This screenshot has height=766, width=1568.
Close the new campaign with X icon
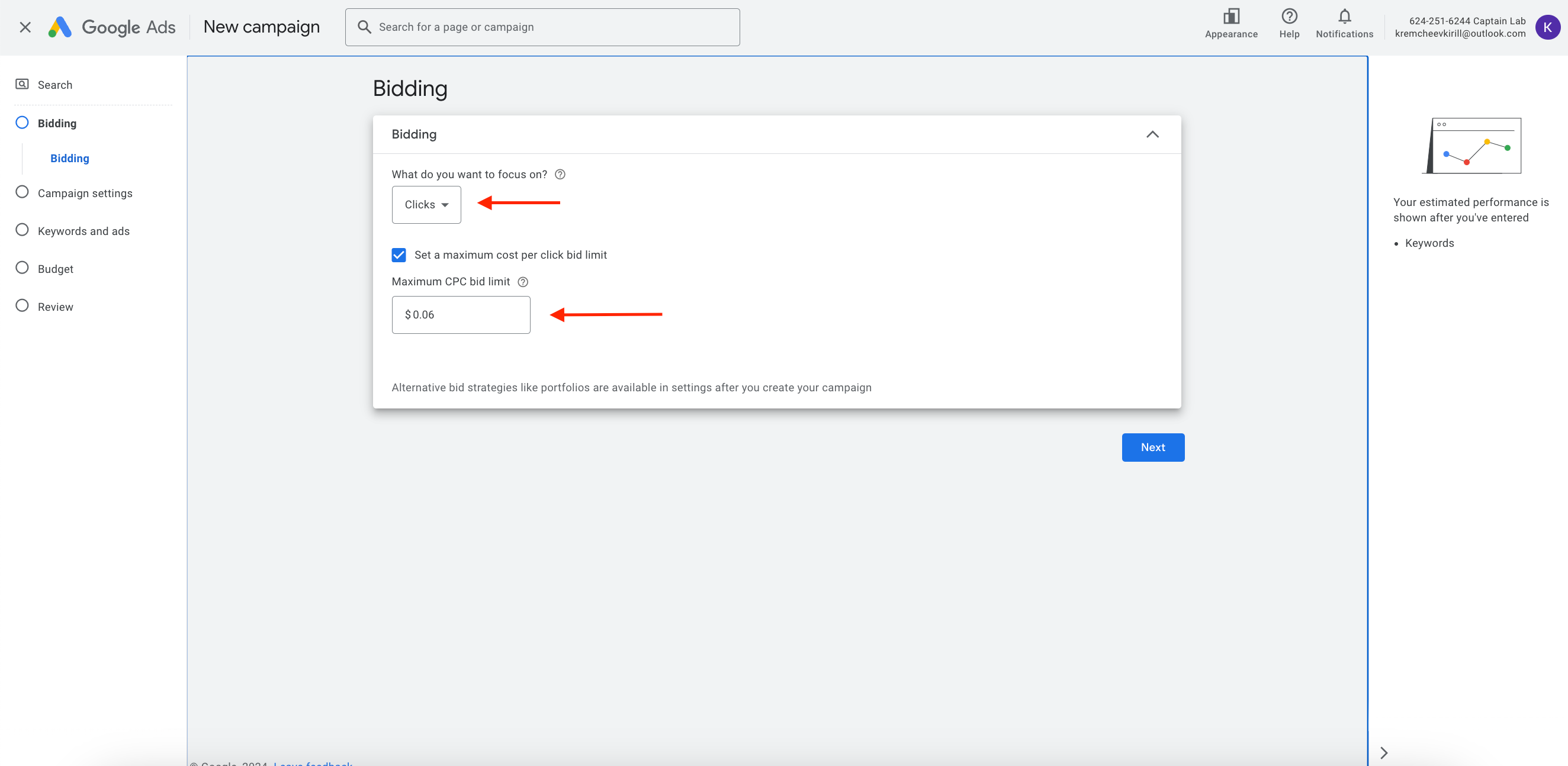(25, 27)
